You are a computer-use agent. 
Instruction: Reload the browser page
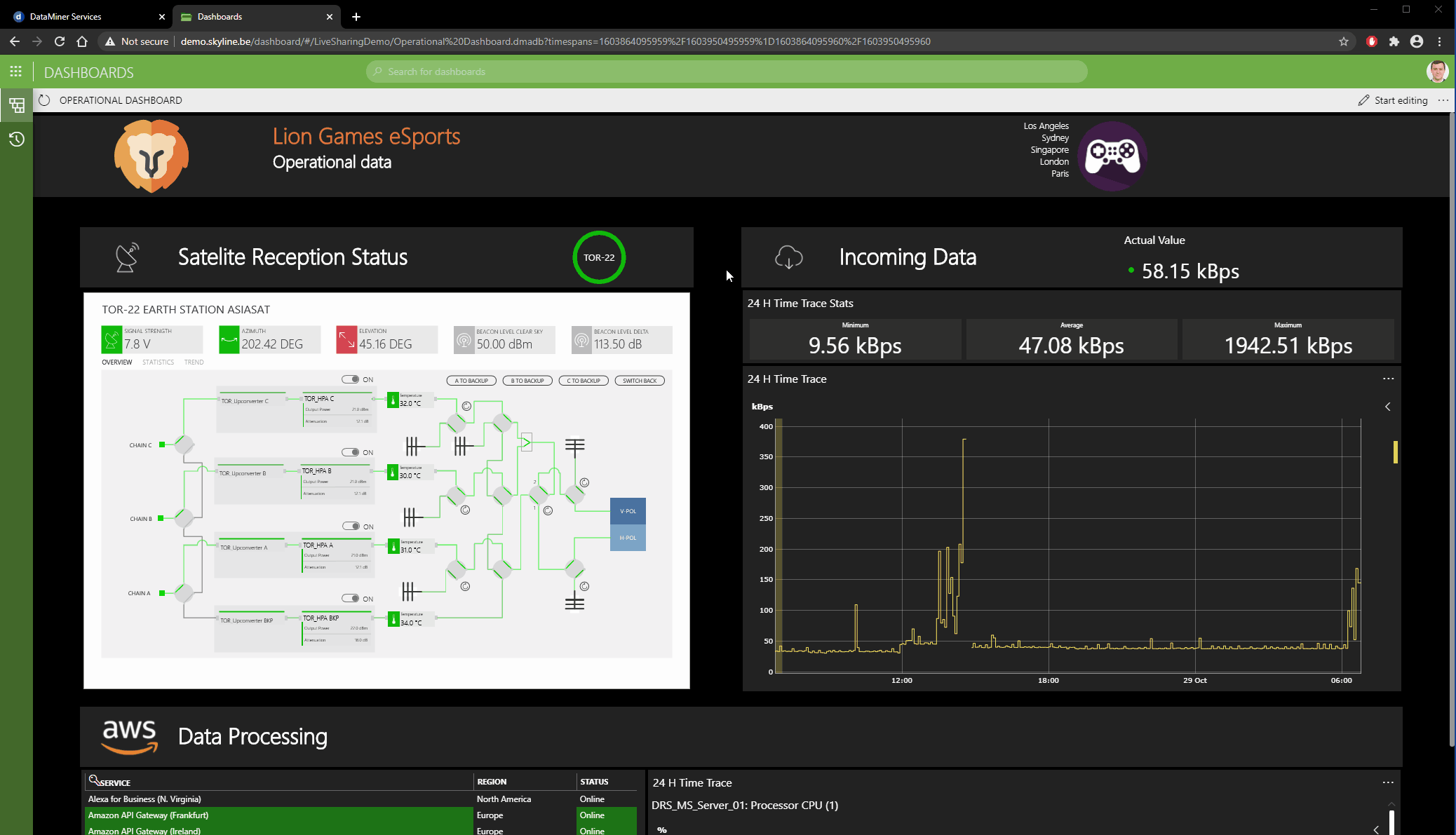click(x=60, y=41)
